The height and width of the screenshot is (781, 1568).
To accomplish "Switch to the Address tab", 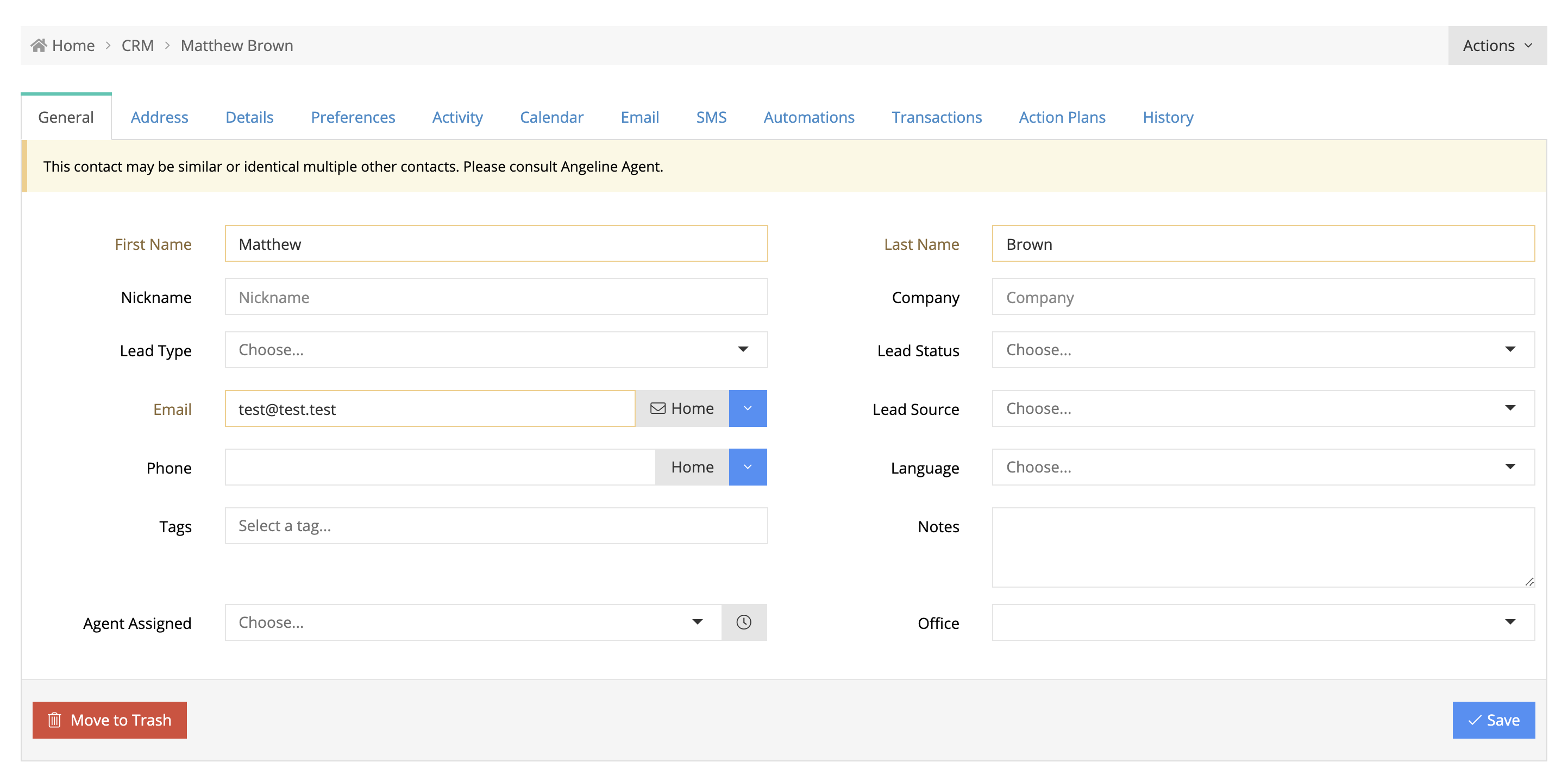I will (159, 117).
